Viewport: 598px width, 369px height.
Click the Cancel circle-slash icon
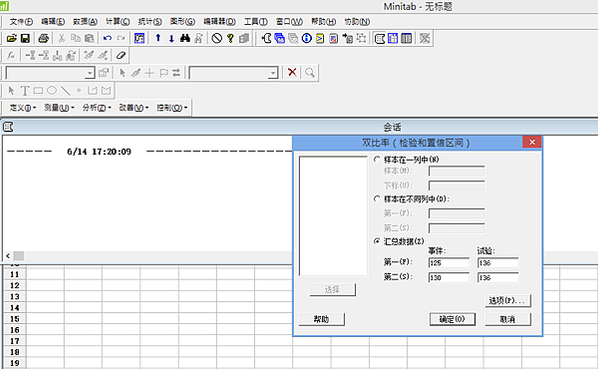coord(217,38)
